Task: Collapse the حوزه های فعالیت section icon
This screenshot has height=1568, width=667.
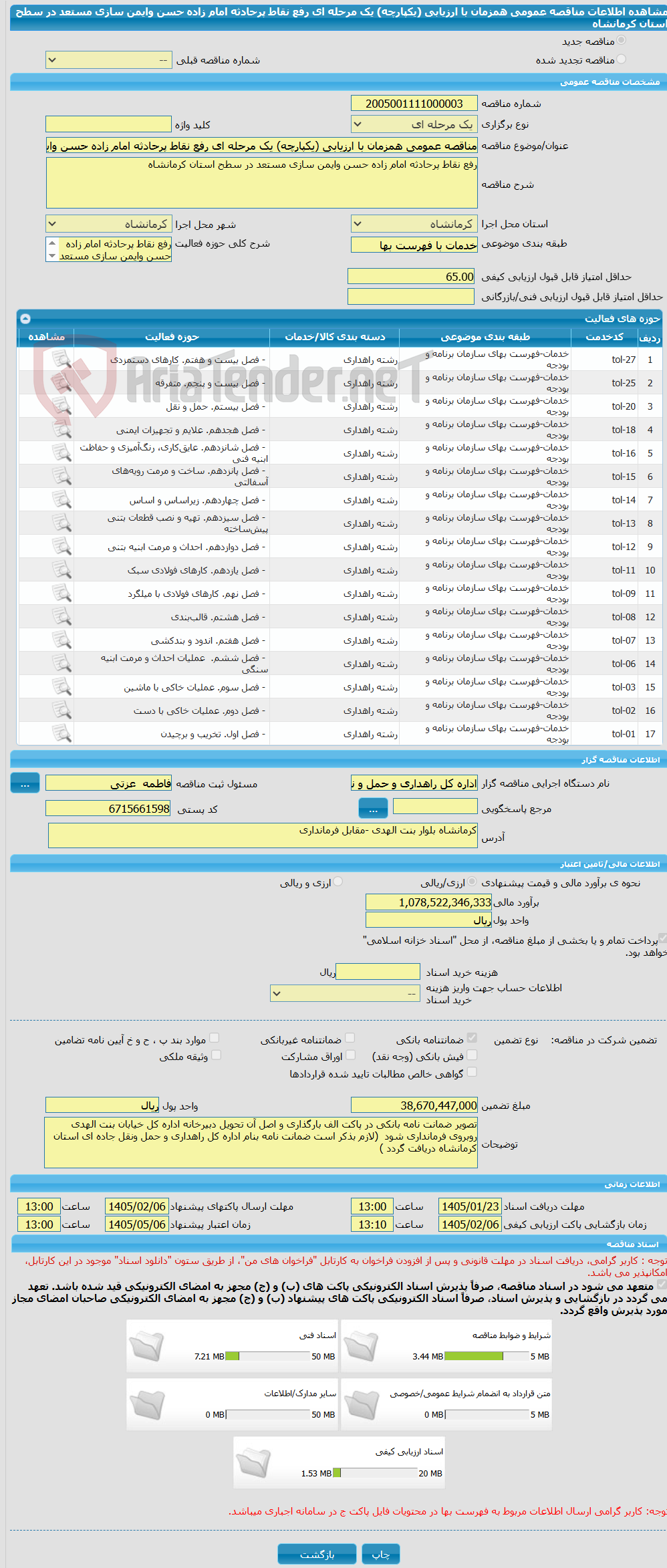Action: coord(25,319)
